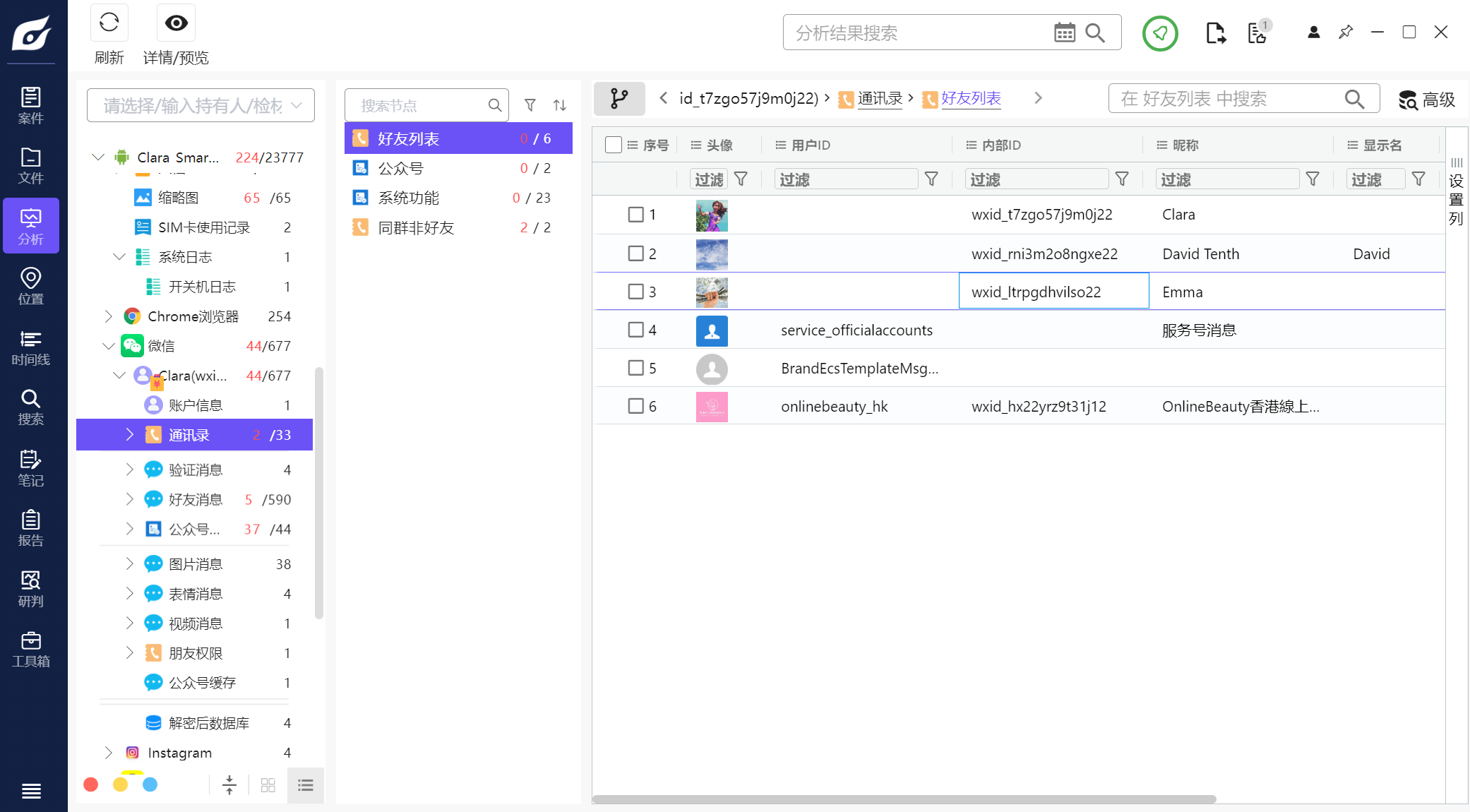Click the refresh (刷新) icon
The image size is (1470, 812).
click(x=109, y=23)
